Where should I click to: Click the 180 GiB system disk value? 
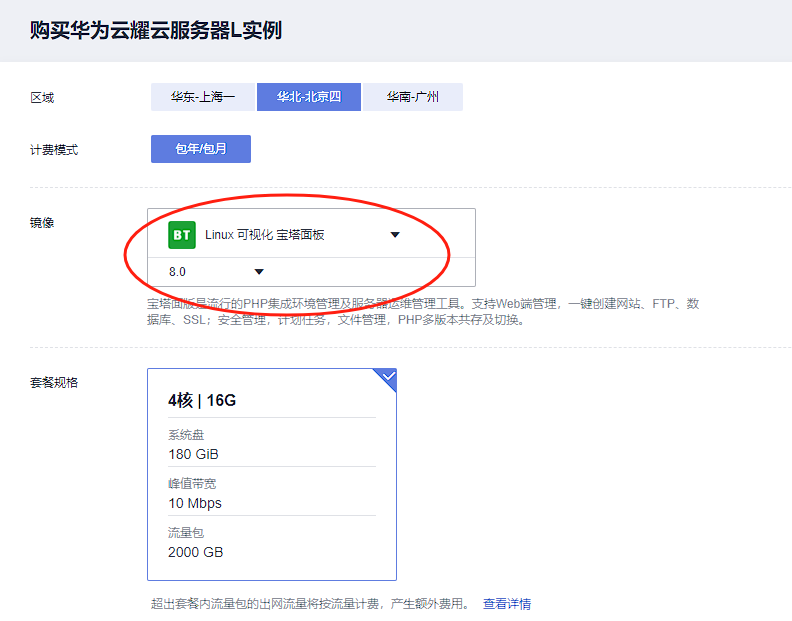(193, 454)
